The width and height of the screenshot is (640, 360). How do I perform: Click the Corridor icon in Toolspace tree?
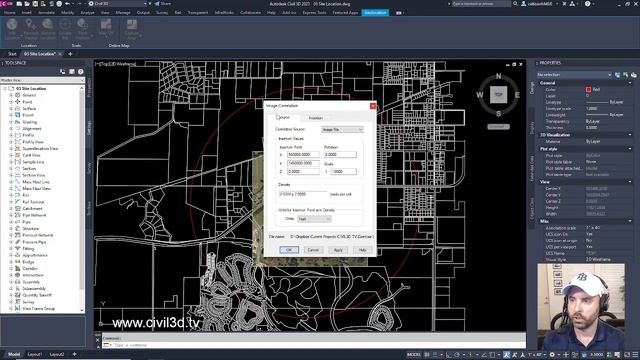(18, 269)
